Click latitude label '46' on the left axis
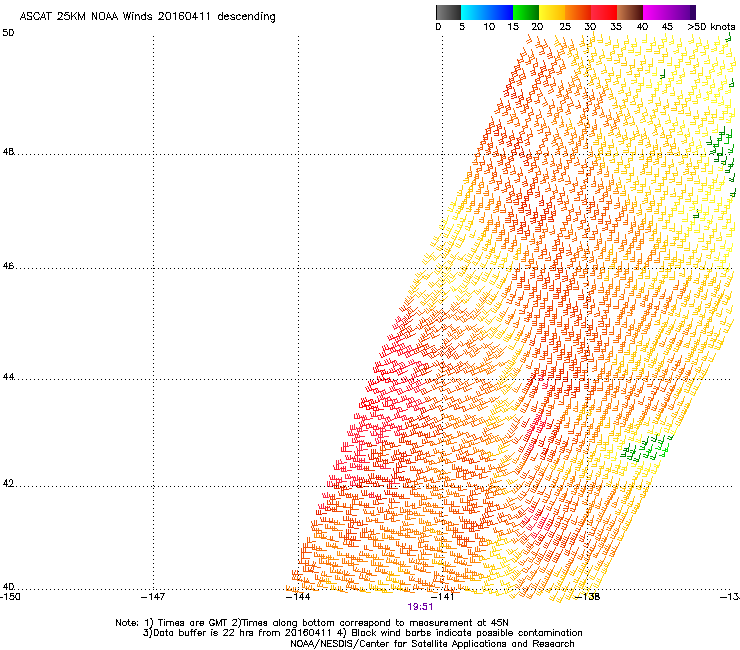740x650 pixels. [8, 266]
